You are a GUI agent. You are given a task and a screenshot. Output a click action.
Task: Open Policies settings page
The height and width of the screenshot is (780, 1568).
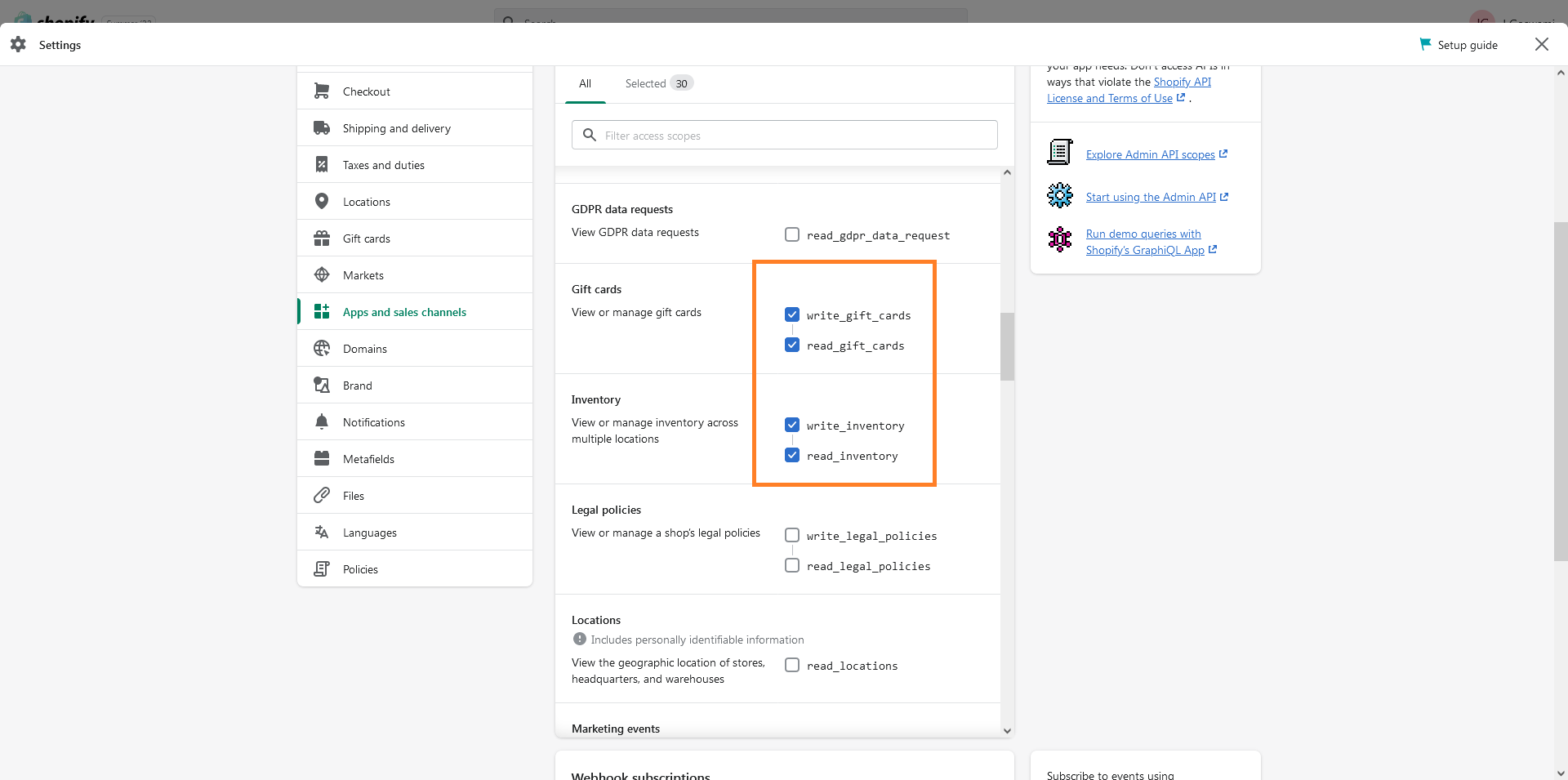(415, 569)
